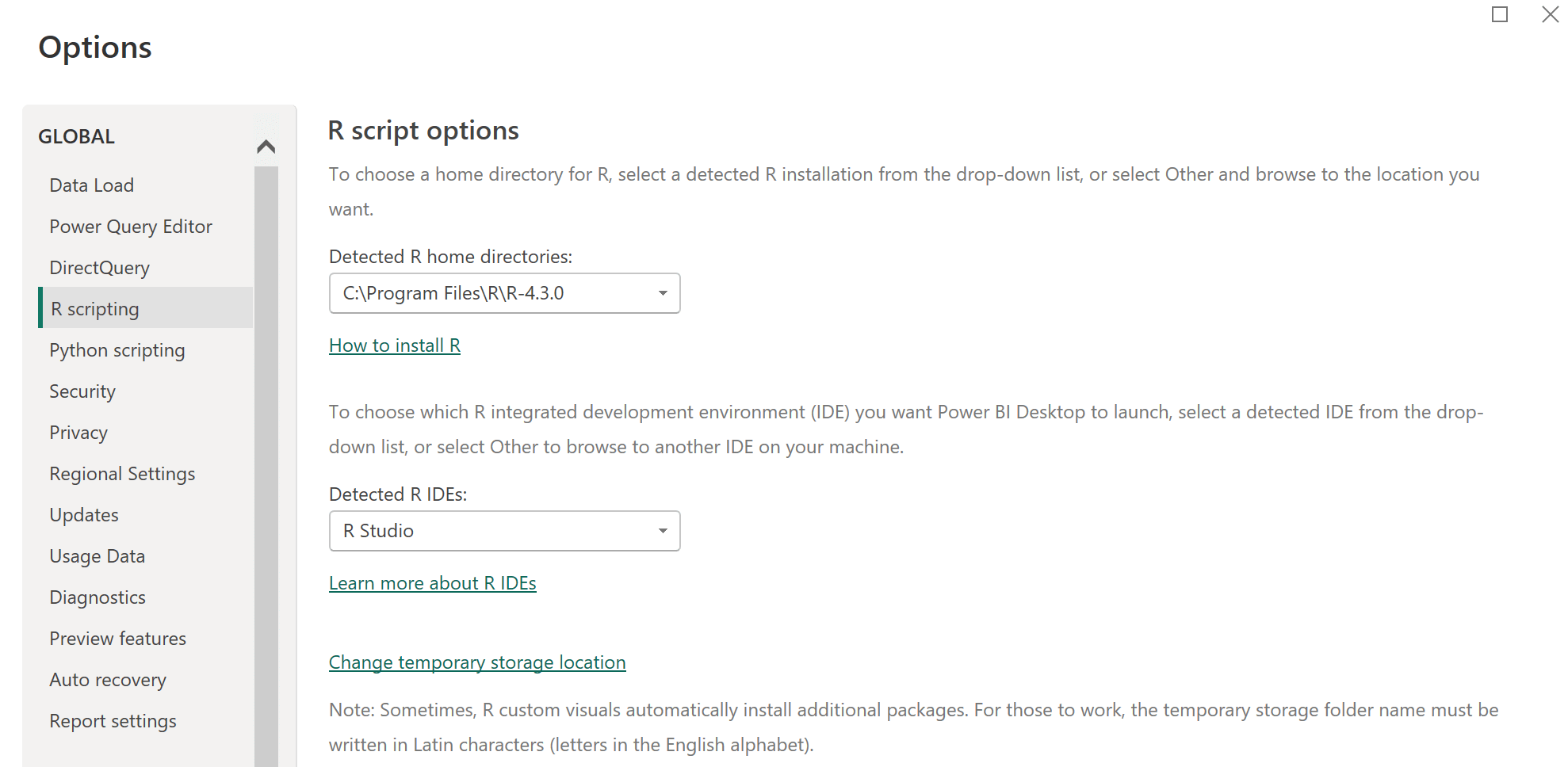Viewport: 1568px width, 767px height.
Task: Select Preview features in the sidebar
Action: (x=117, y=638)
